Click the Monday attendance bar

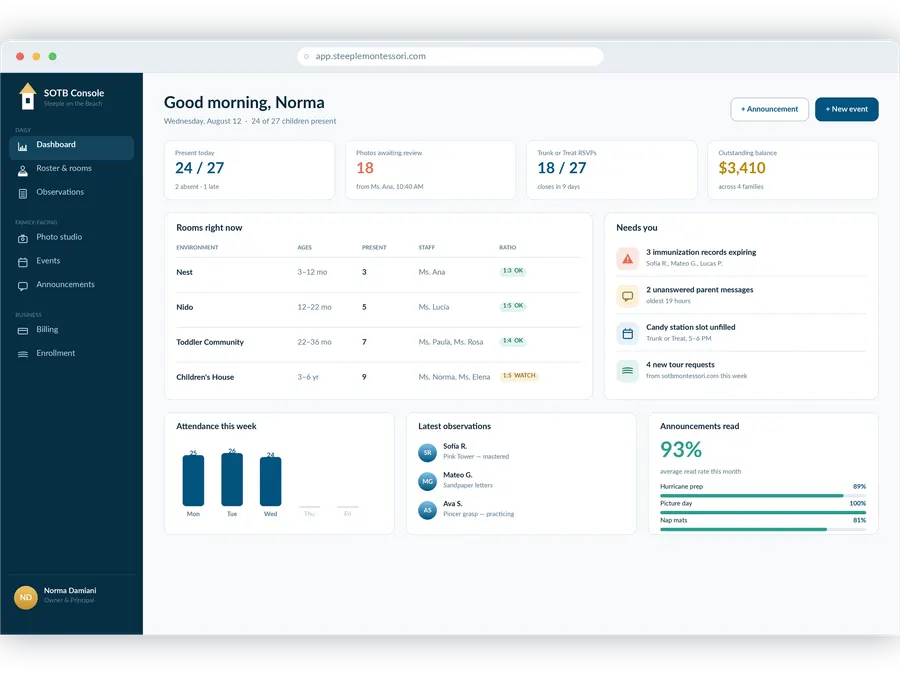tap(193, 480)
